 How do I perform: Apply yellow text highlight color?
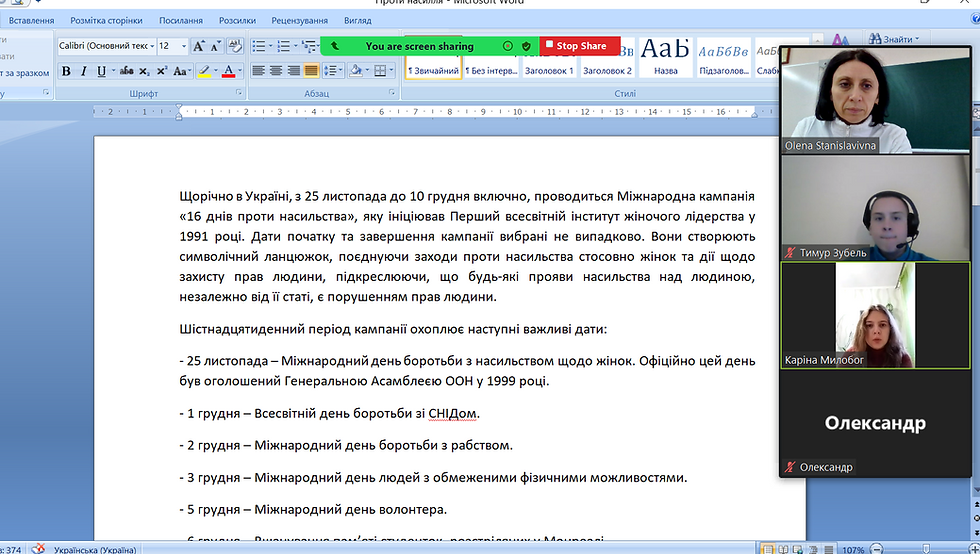pyautogui.click(x=204, y=71)
